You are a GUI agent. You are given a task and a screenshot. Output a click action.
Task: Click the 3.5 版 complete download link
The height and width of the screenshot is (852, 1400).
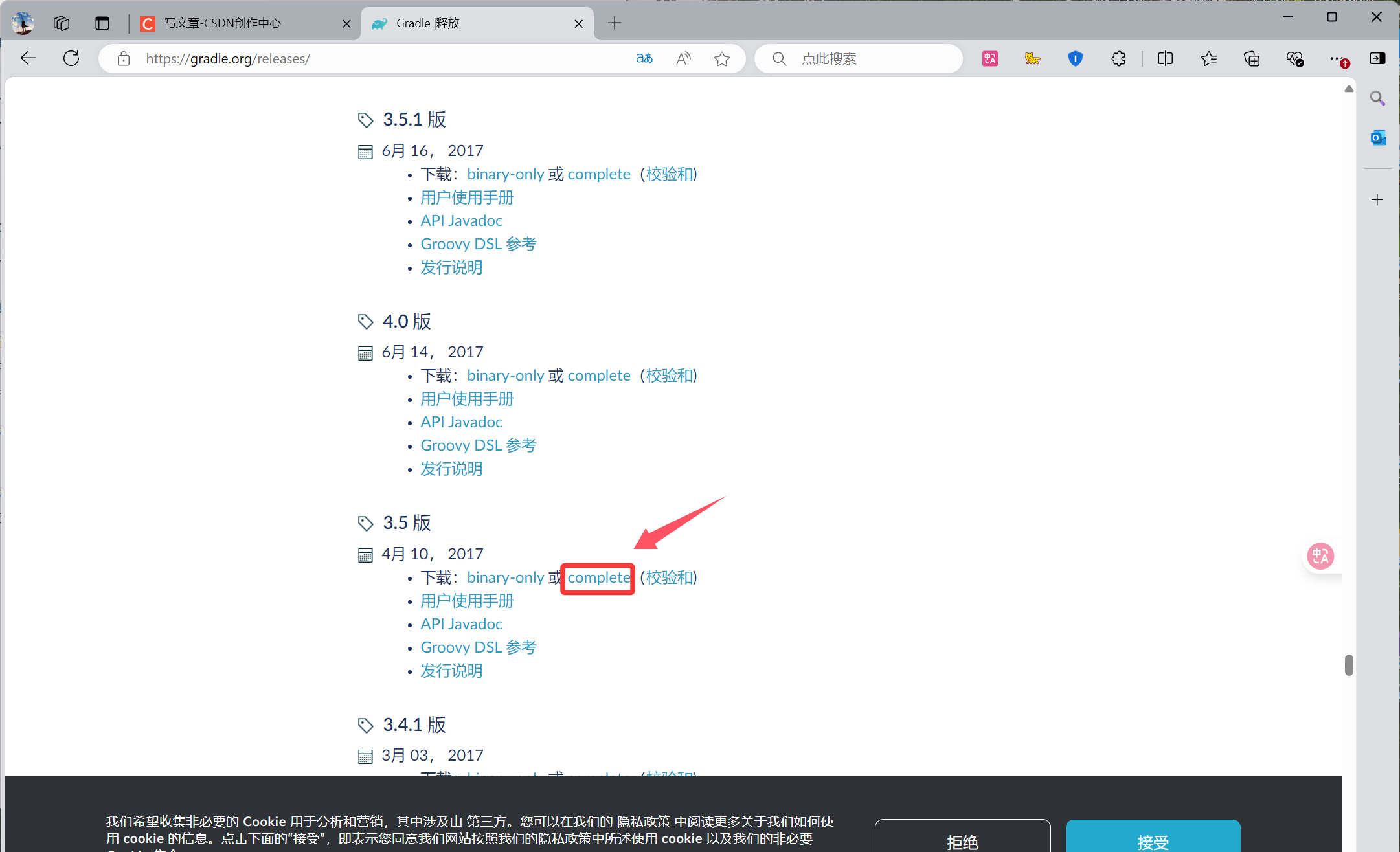click(598, 577)
